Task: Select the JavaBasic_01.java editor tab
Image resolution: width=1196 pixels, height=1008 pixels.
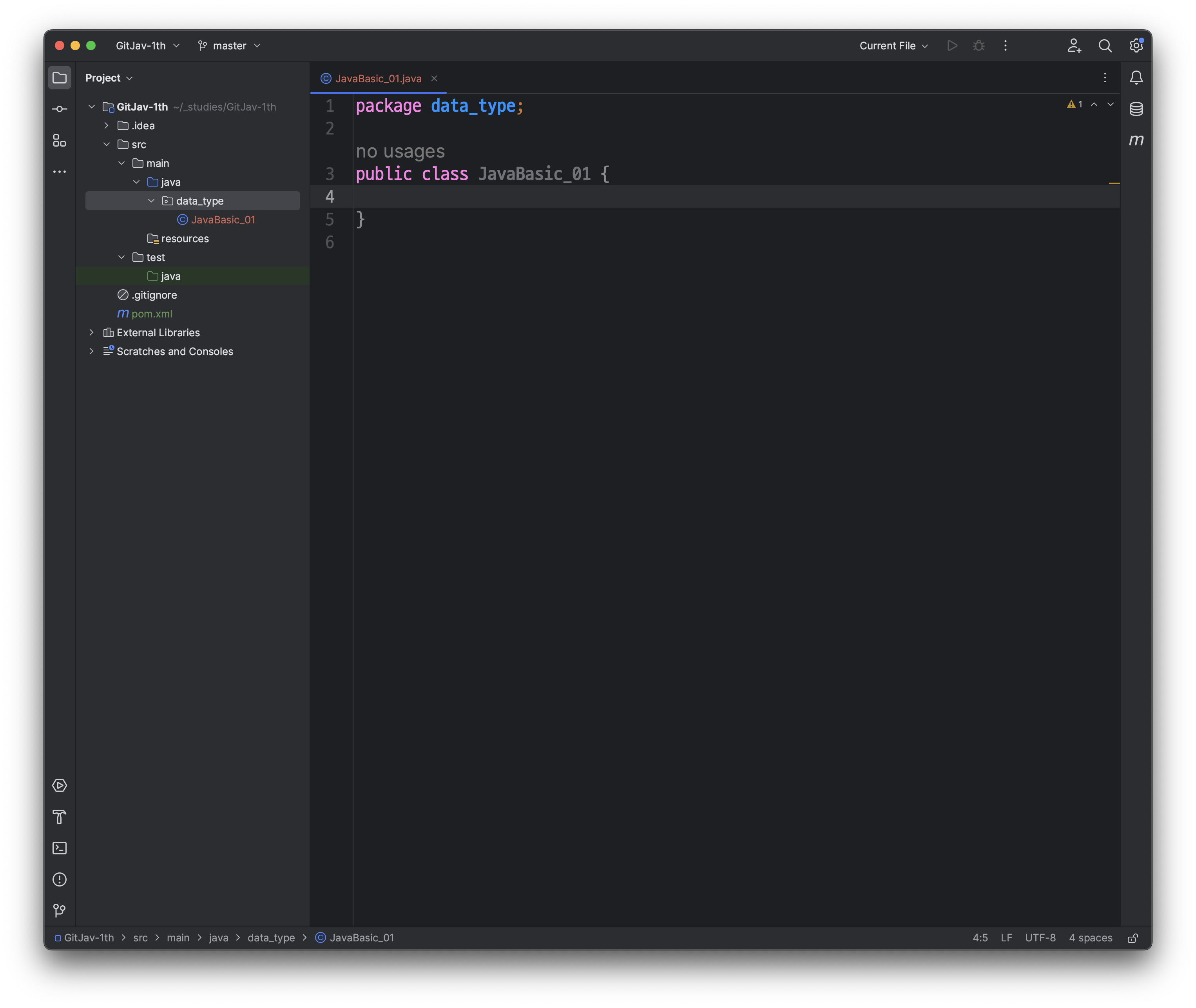Action: 378,78
